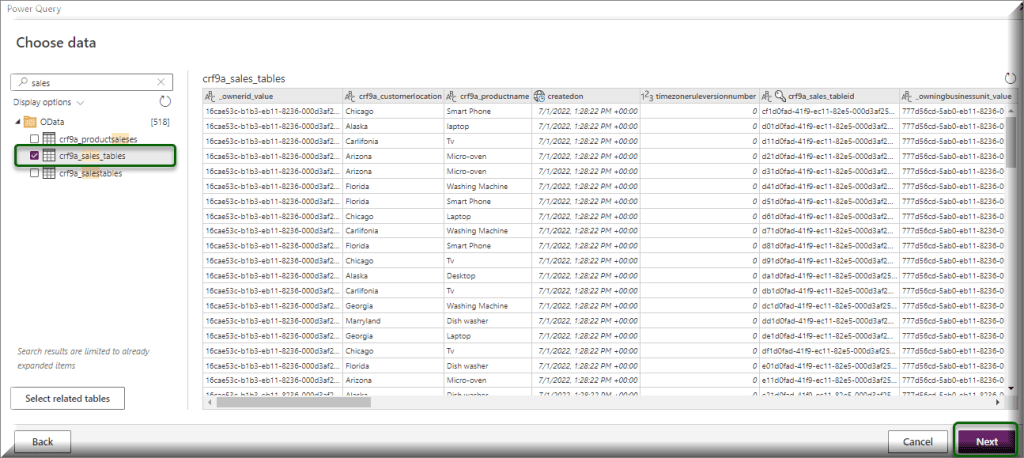Refresh the navigator tree list
Image resolution: width=1024 pixels, height=458 pixels.
[x=165, y=102]
